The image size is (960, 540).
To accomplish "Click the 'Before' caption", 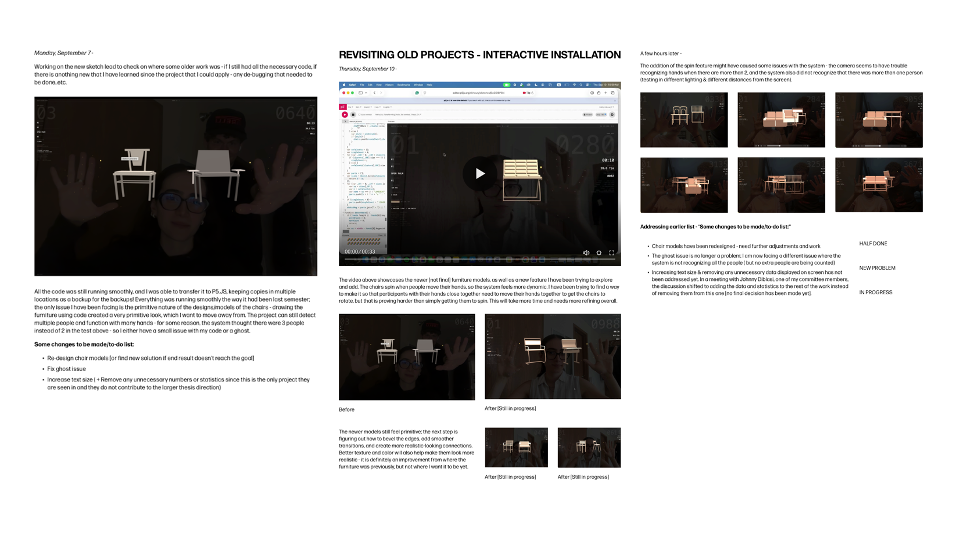I will pos(347,410).
